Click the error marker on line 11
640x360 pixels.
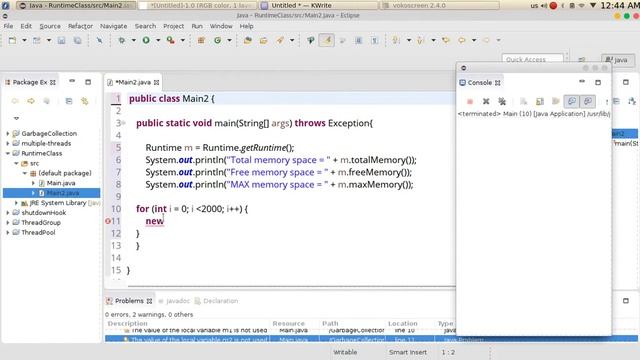(108, 221)
